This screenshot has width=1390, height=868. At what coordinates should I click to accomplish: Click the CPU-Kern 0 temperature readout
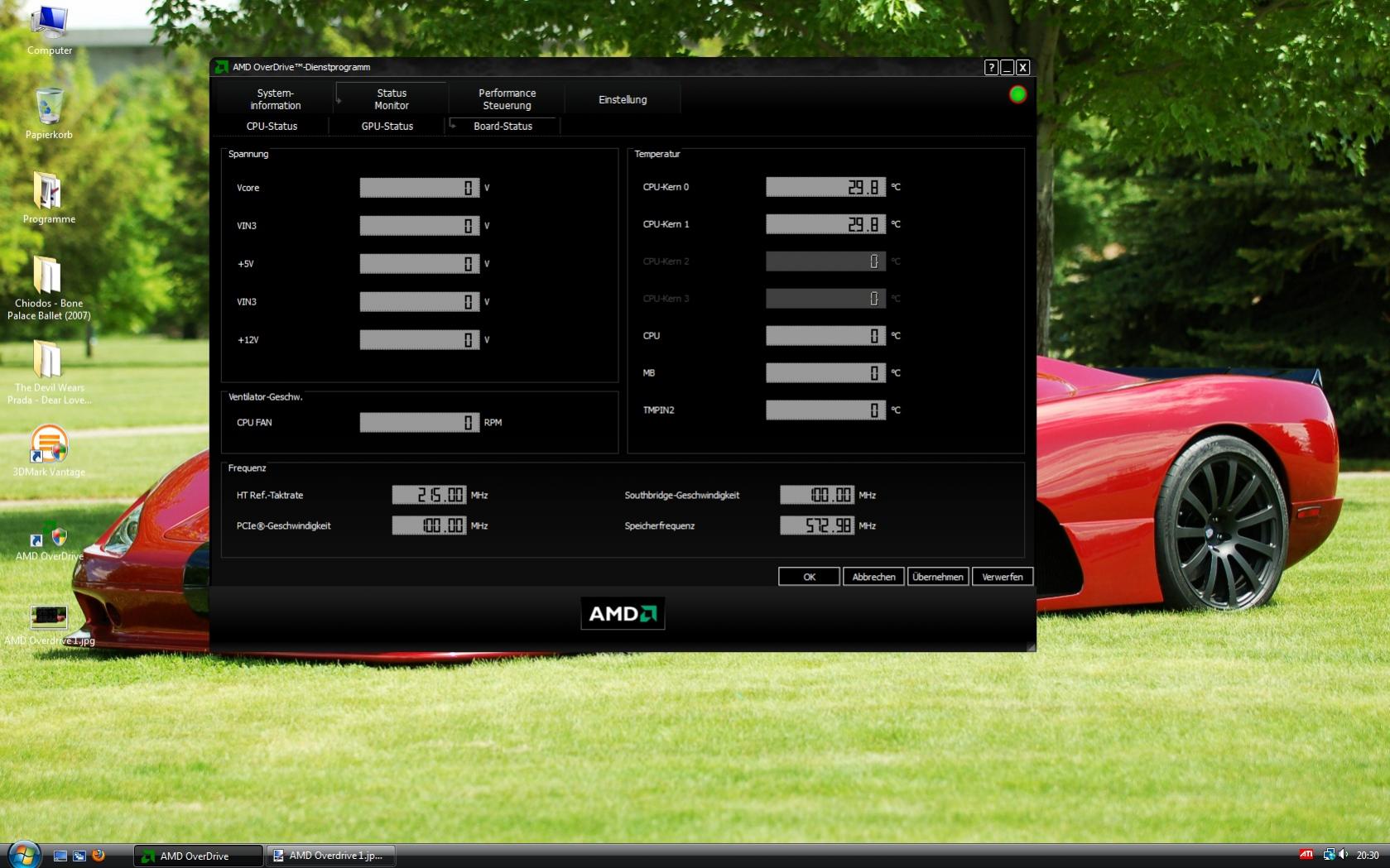(825, 187)
